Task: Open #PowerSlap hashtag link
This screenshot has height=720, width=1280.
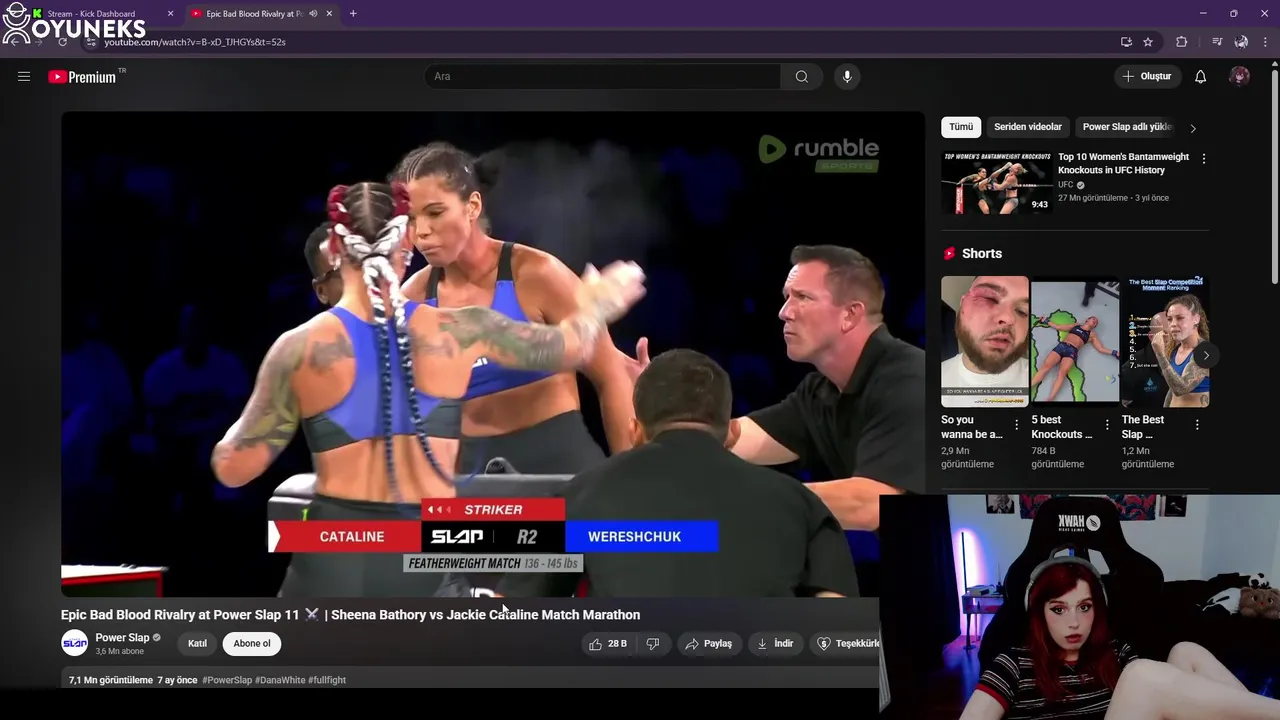Action: [x=227, y=680]
